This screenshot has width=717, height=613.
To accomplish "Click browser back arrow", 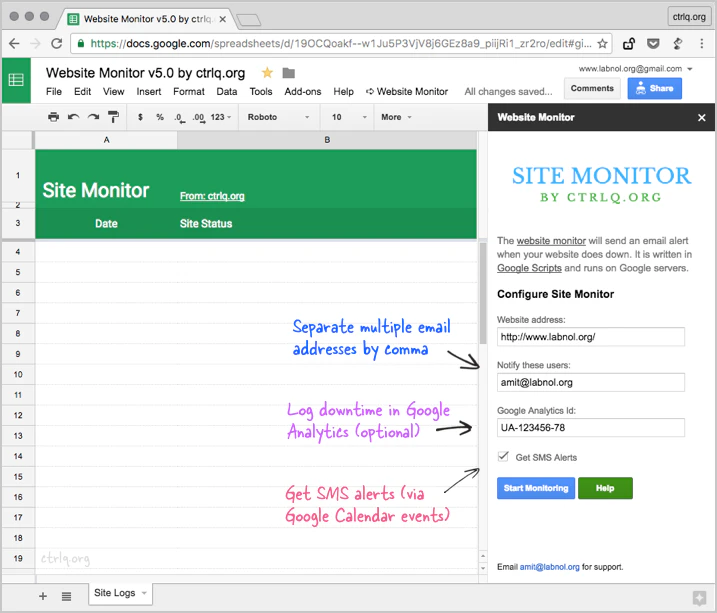I will point(14,43).
